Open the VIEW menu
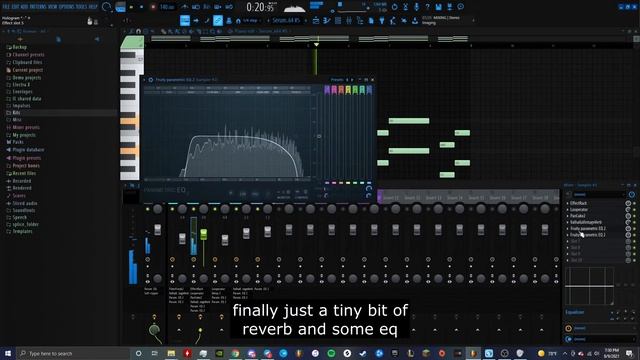The width and height of the screenshot is (640, 360). pyautogui.click(x=53, y=7)
